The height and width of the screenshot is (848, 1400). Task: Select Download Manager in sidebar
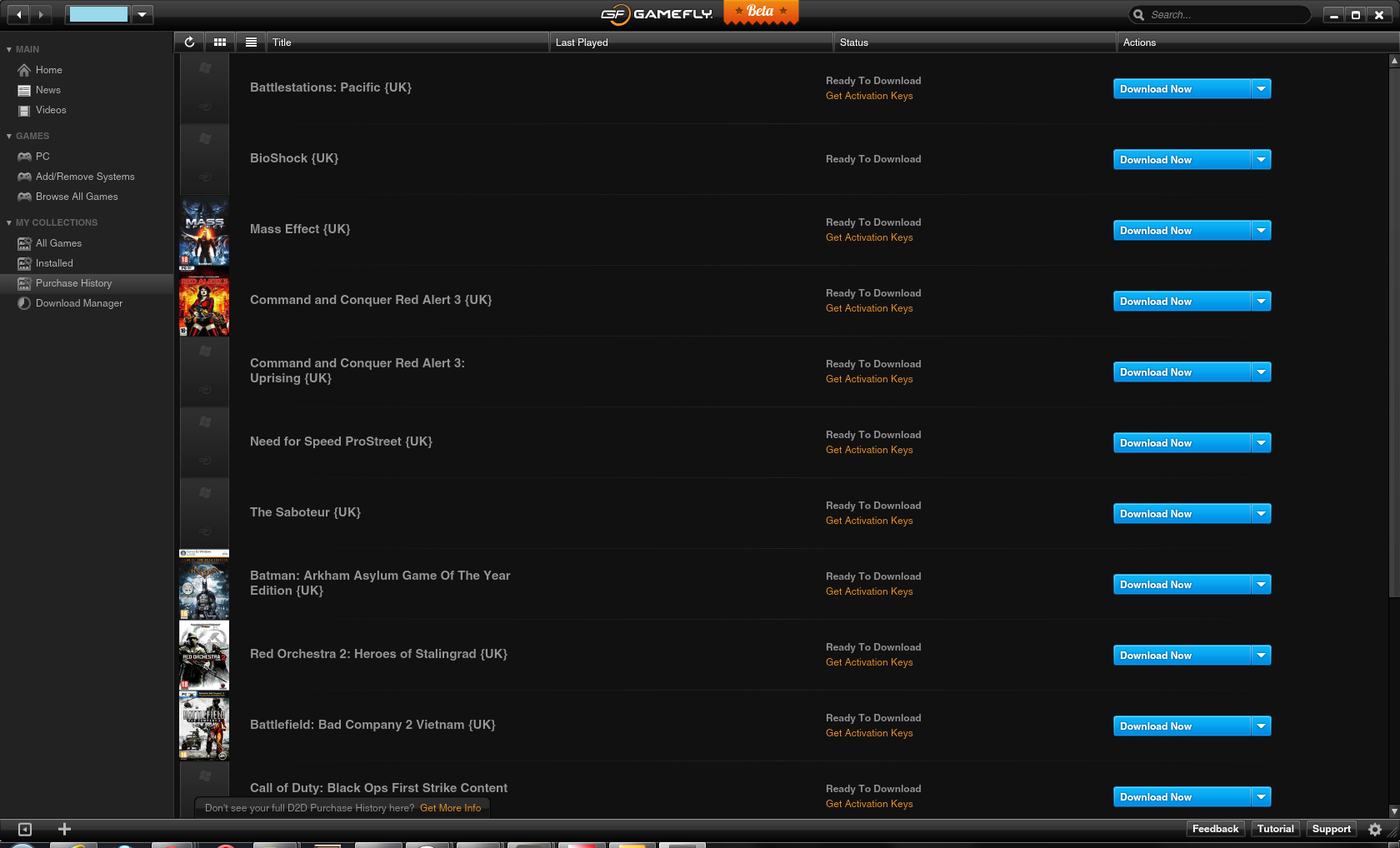click(87, 303)
